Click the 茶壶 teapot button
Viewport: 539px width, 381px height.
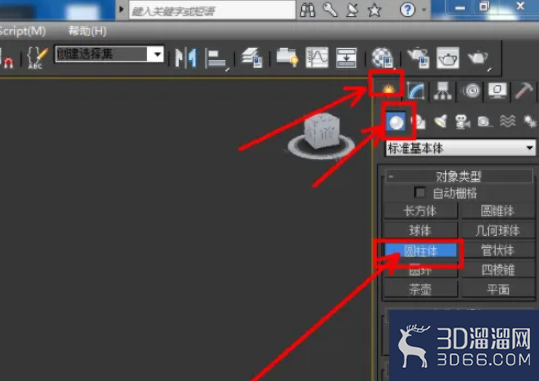click(420, 290)
